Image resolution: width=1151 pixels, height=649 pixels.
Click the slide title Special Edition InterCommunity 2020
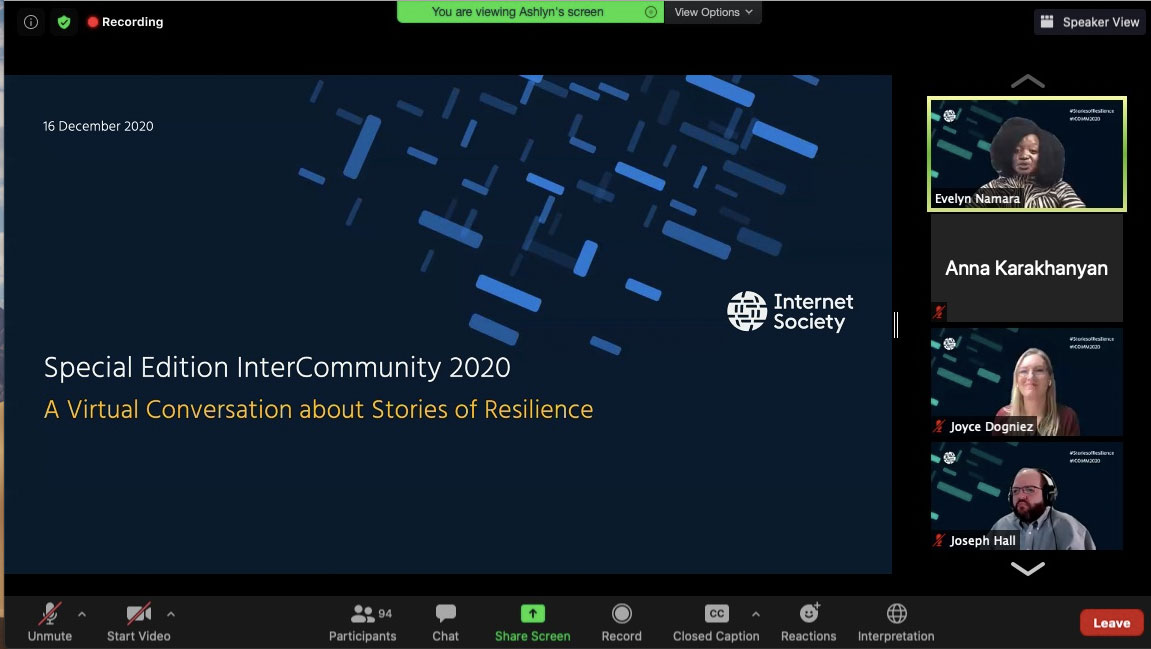pyautogui.click(x=277, y=367)
